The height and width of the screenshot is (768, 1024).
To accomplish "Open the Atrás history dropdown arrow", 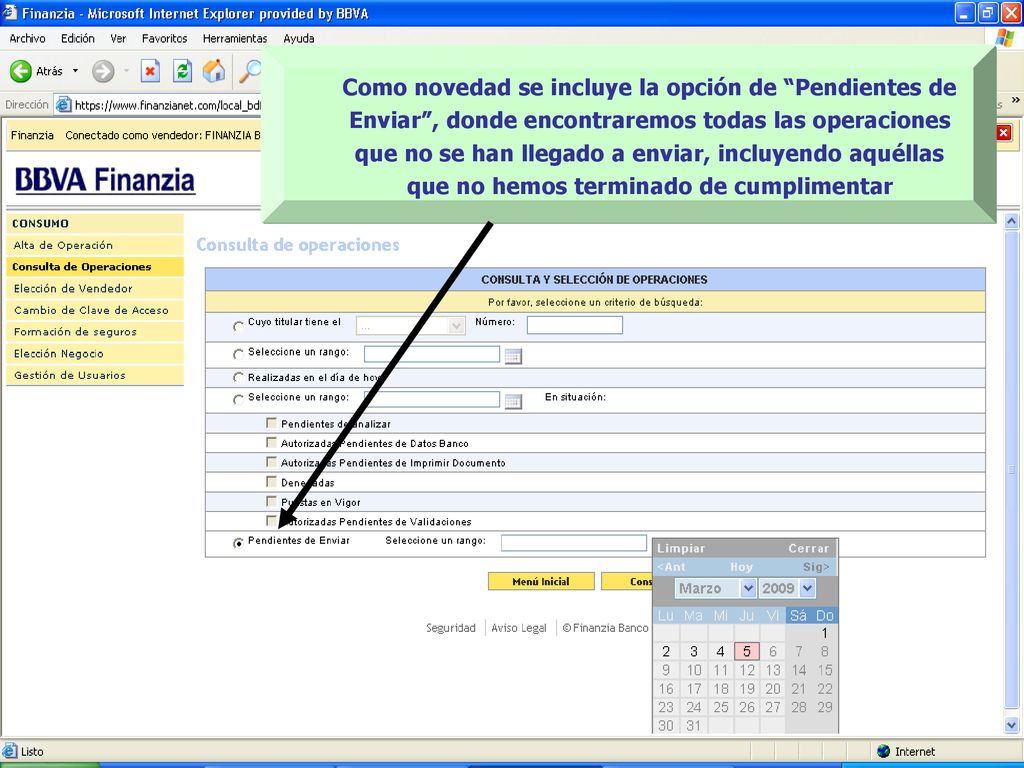I will pyautogui.click(x=75, y=71).
